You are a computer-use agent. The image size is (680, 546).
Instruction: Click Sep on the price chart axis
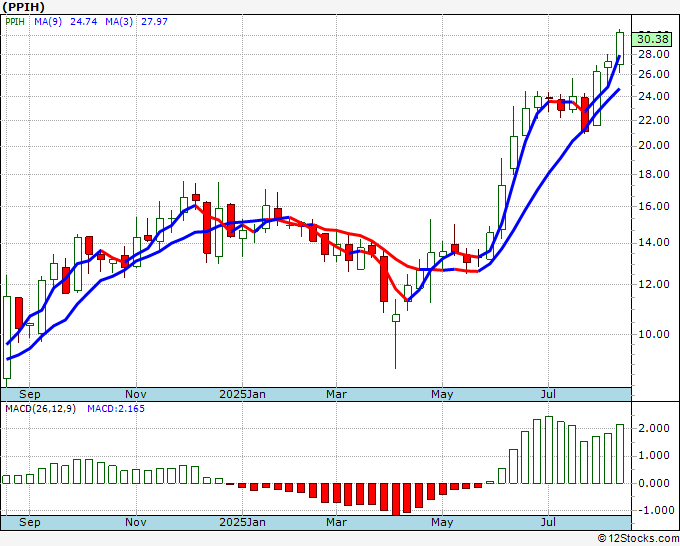[x=29, y=394]
